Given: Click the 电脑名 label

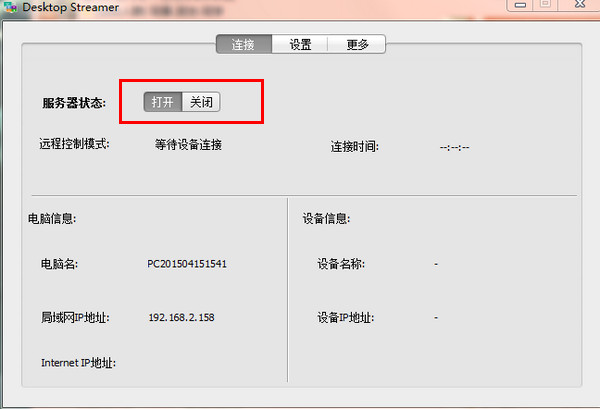Looking at the screenshot, I should click(59, 264).
